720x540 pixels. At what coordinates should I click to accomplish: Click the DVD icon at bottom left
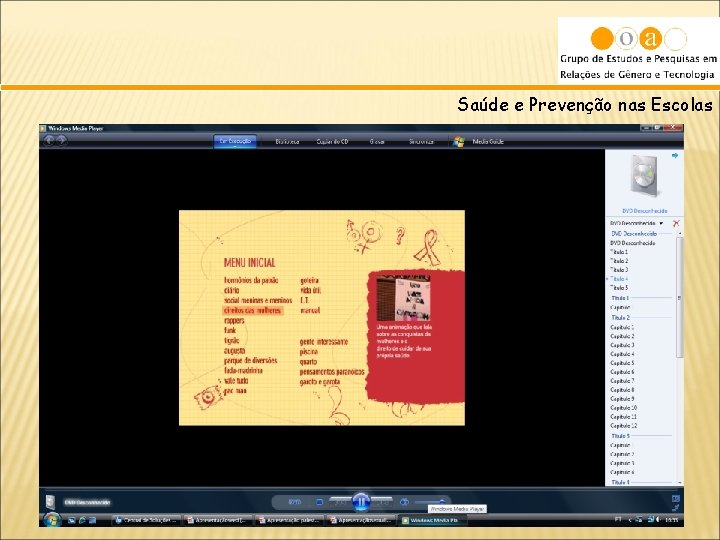(51, 501)
